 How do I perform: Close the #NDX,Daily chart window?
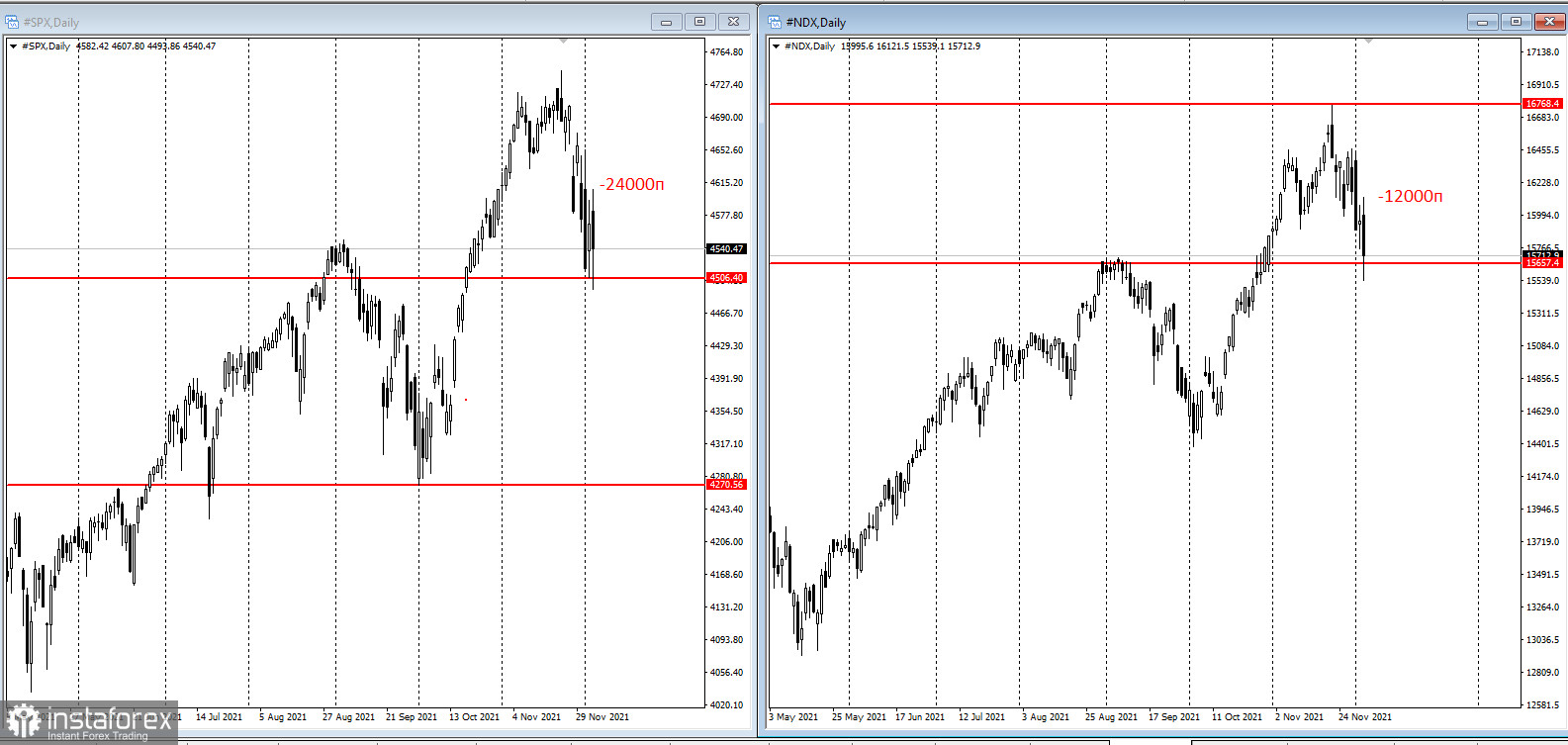tap(1549, 22)
